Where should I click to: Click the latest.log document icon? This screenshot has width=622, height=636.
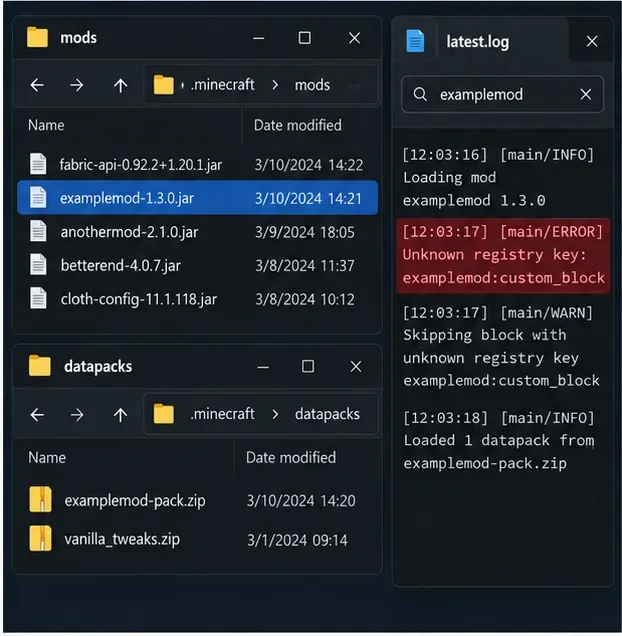click(x=415, y=41)
